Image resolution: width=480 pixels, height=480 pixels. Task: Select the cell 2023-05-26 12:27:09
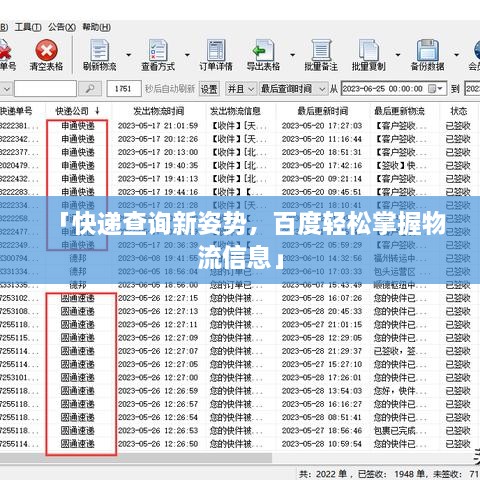(158, 338)
